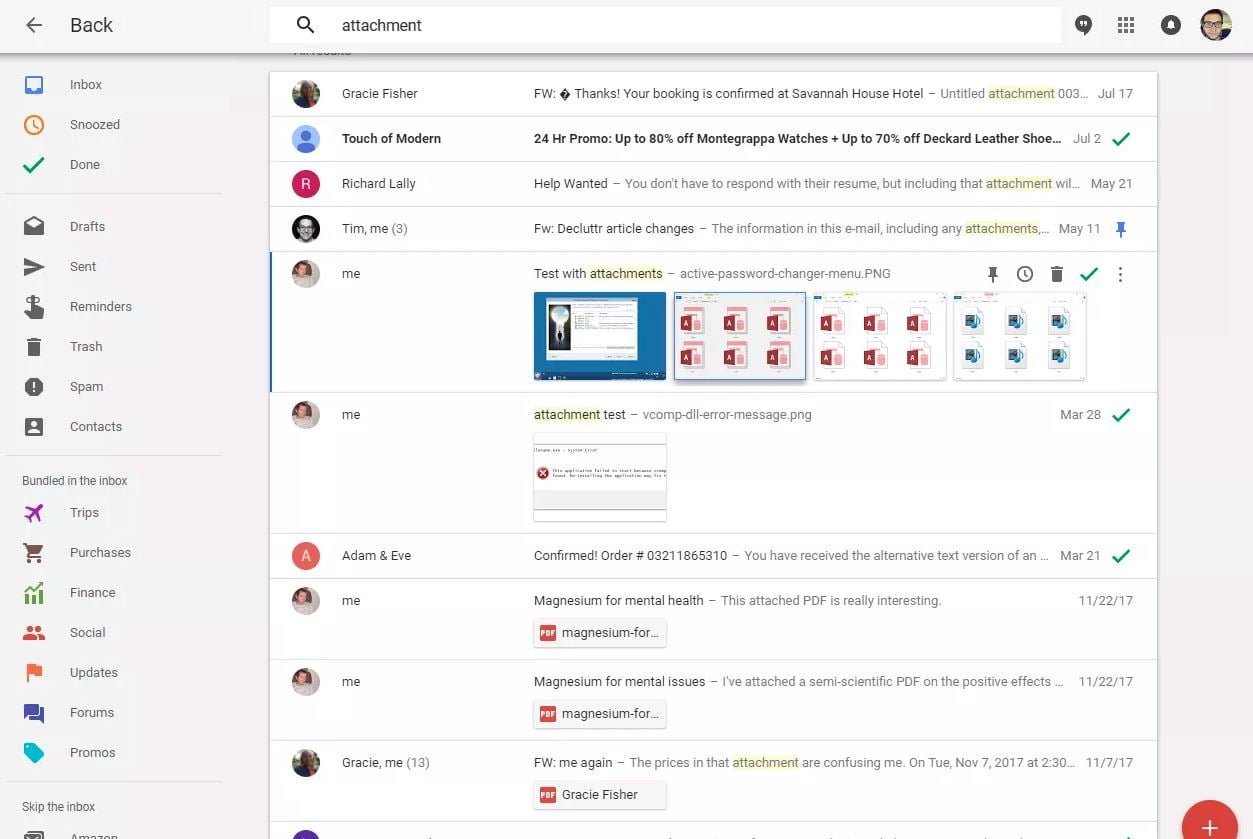
Task: Delete the 'Test with attachments' email
Action: pos(1057,274)
